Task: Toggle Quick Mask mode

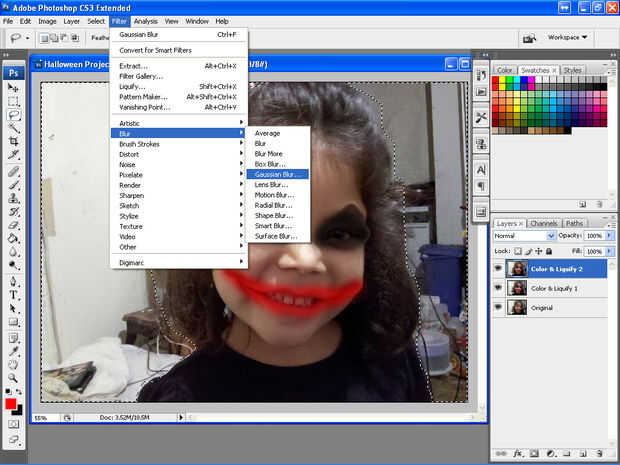Action: point(13,424)
